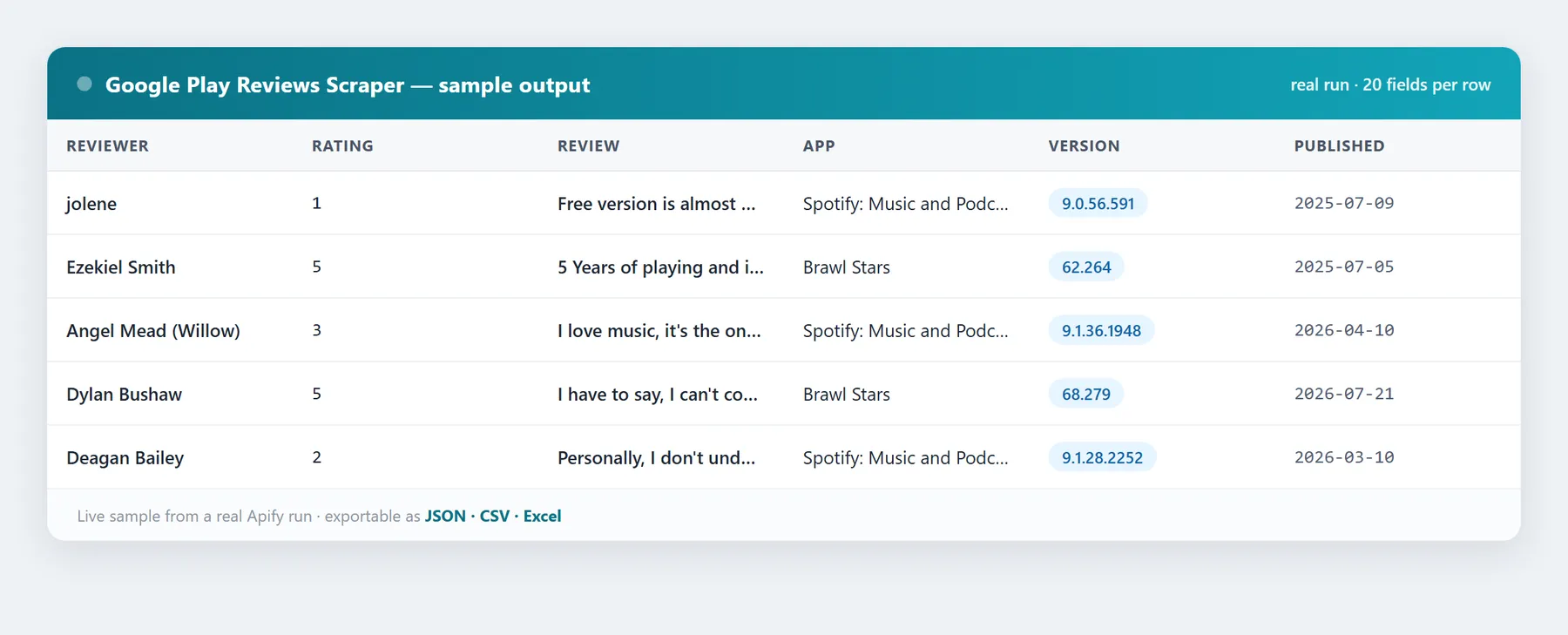Image resolution: width=1568 pixels, height=635 pixels.
Task: Select the VERSION column header
Action: [1084, 146]
